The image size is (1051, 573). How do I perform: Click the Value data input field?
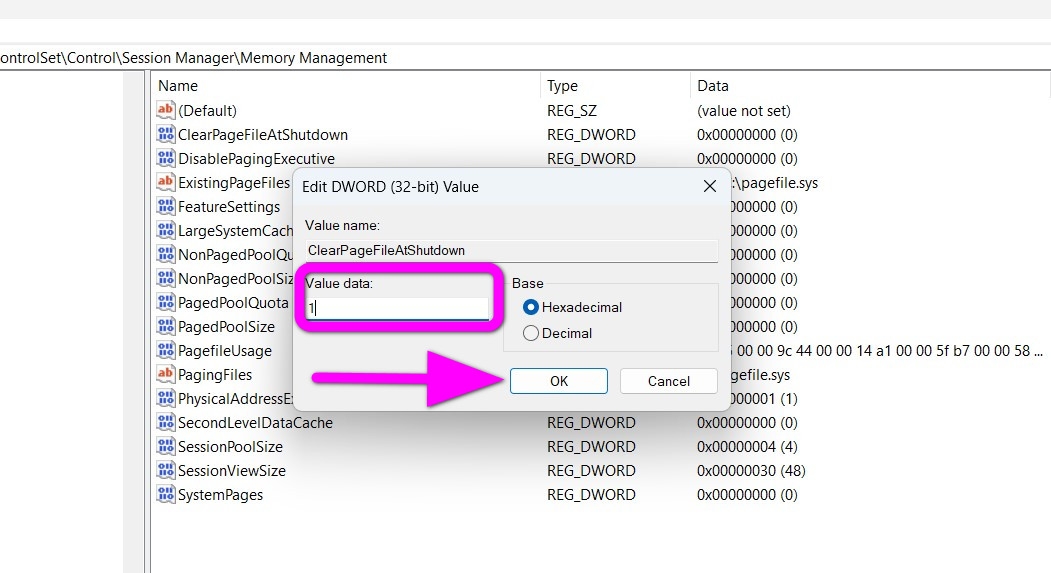(397, 308)
